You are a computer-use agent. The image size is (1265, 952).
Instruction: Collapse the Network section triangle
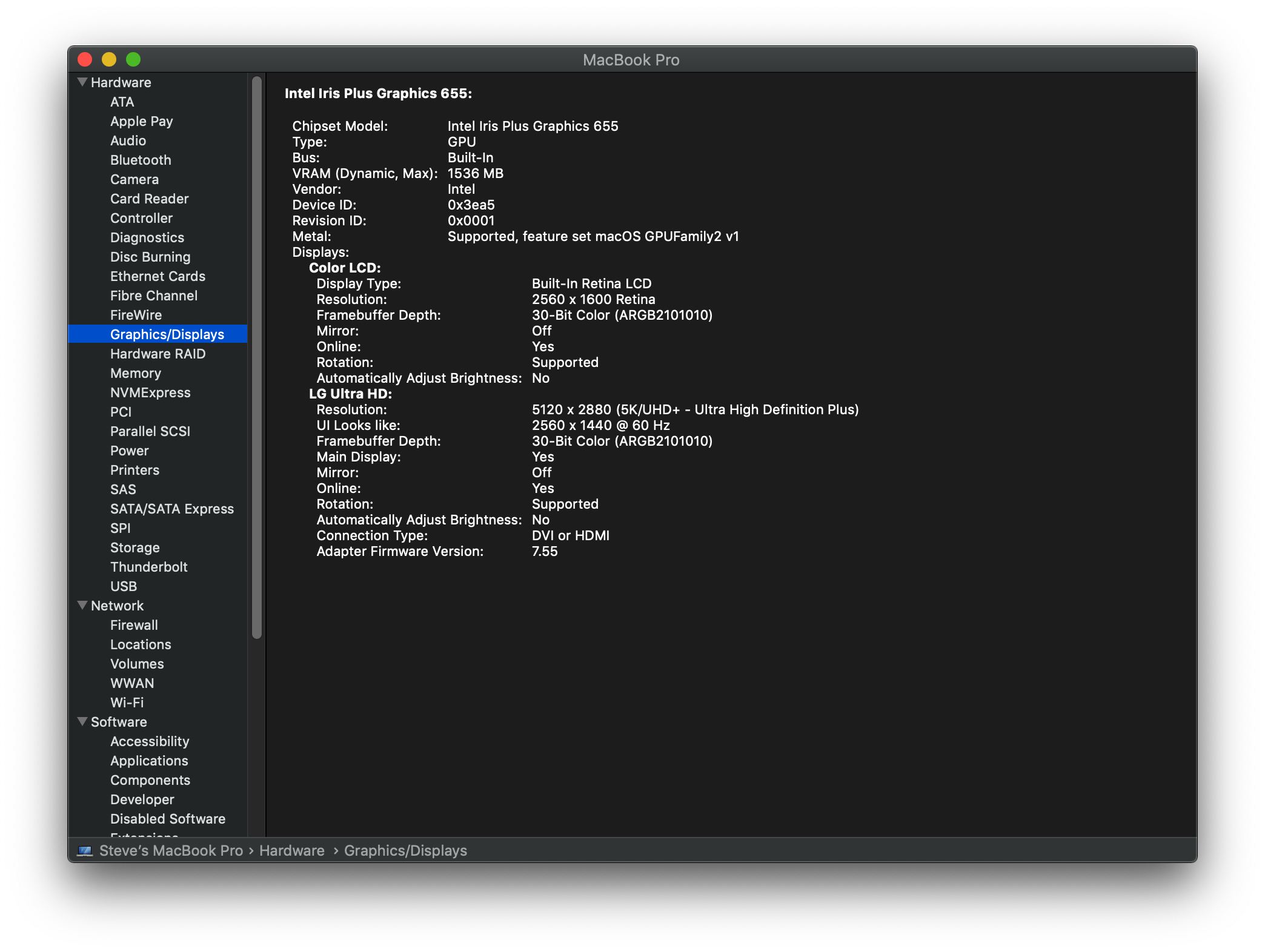82,605
